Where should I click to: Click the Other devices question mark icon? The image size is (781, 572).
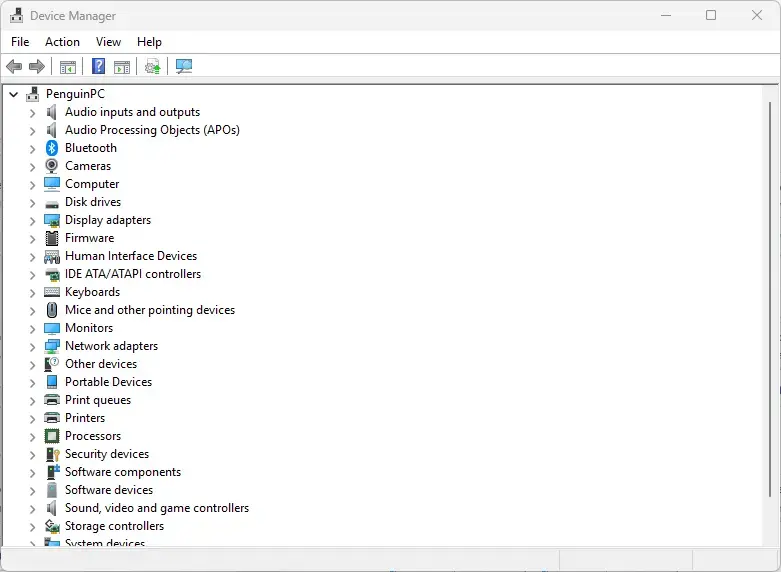tap(52, 364)
